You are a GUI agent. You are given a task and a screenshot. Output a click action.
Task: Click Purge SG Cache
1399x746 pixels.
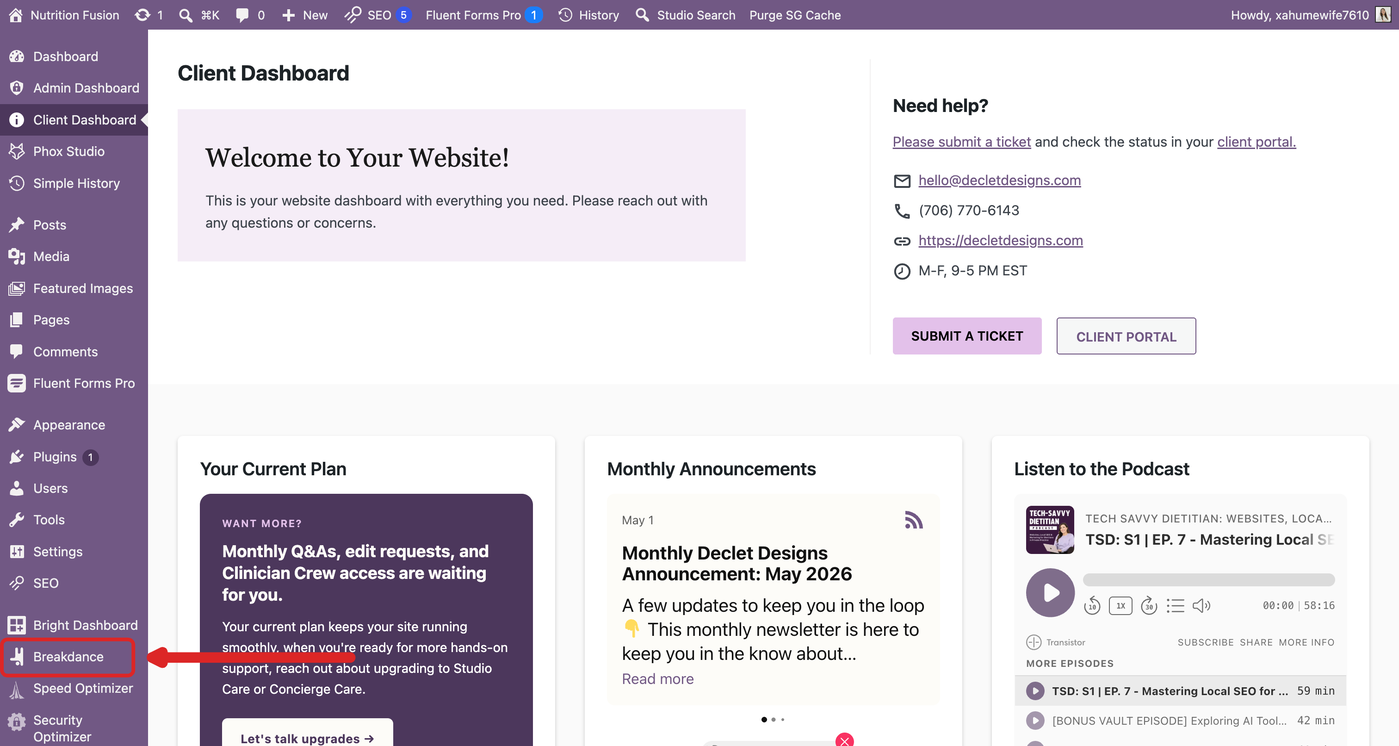coord(795,15)
